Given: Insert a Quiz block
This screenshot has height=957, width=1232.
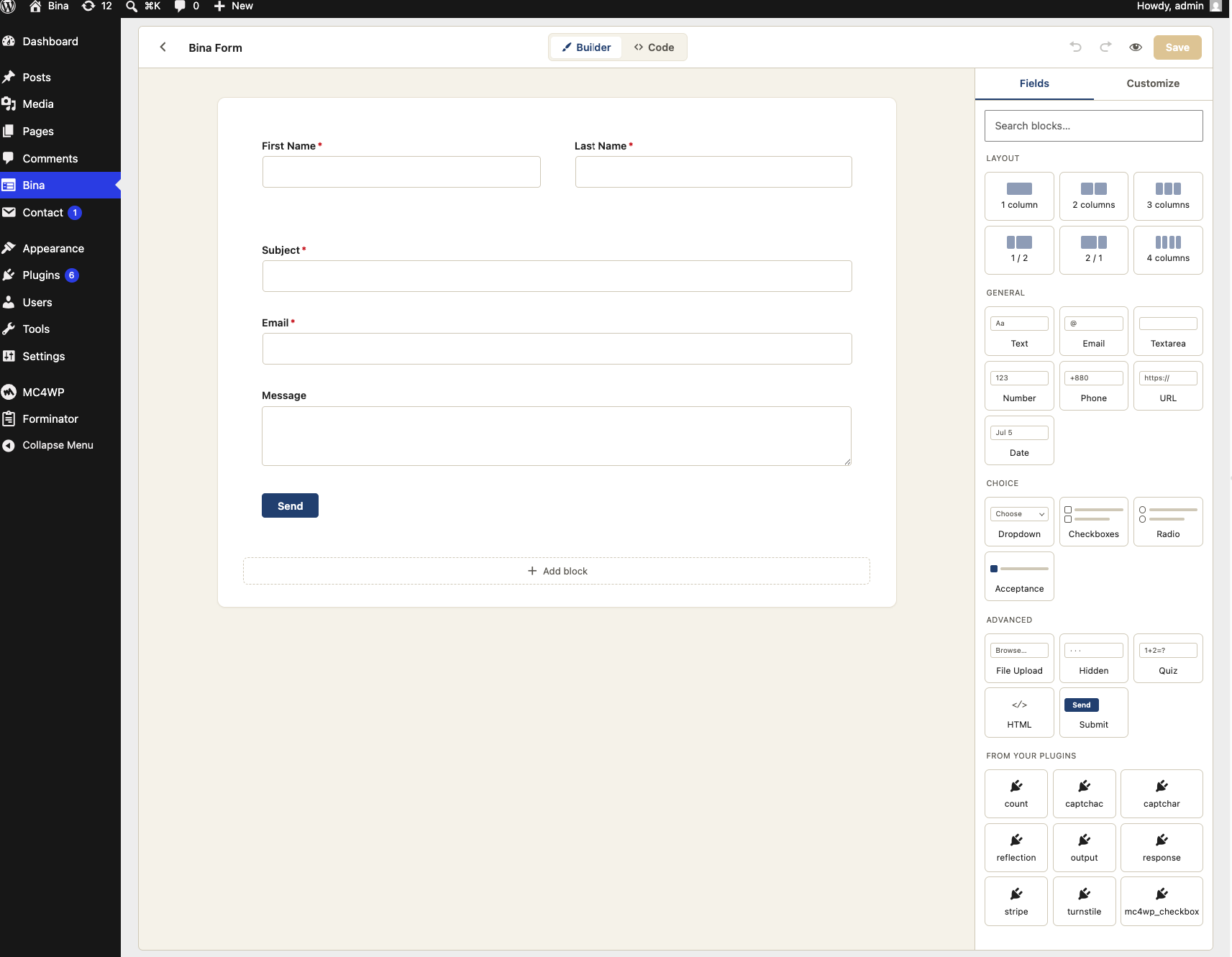Looking at the screenshot, I should pyautogui.click(x=1168, y=659).
